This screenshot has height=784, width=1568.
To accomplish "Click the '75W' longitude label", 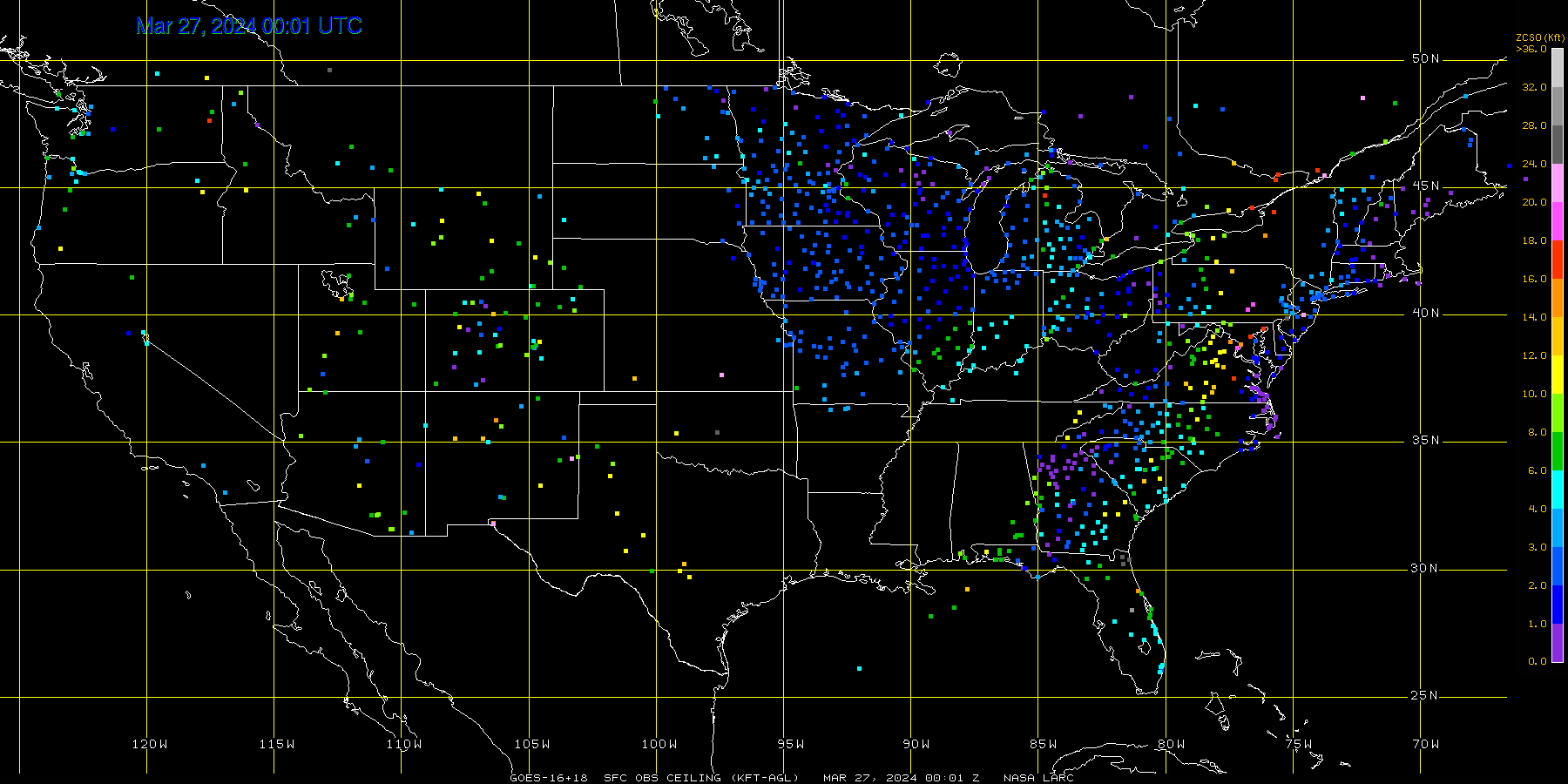I will [x=1299, y=744].
